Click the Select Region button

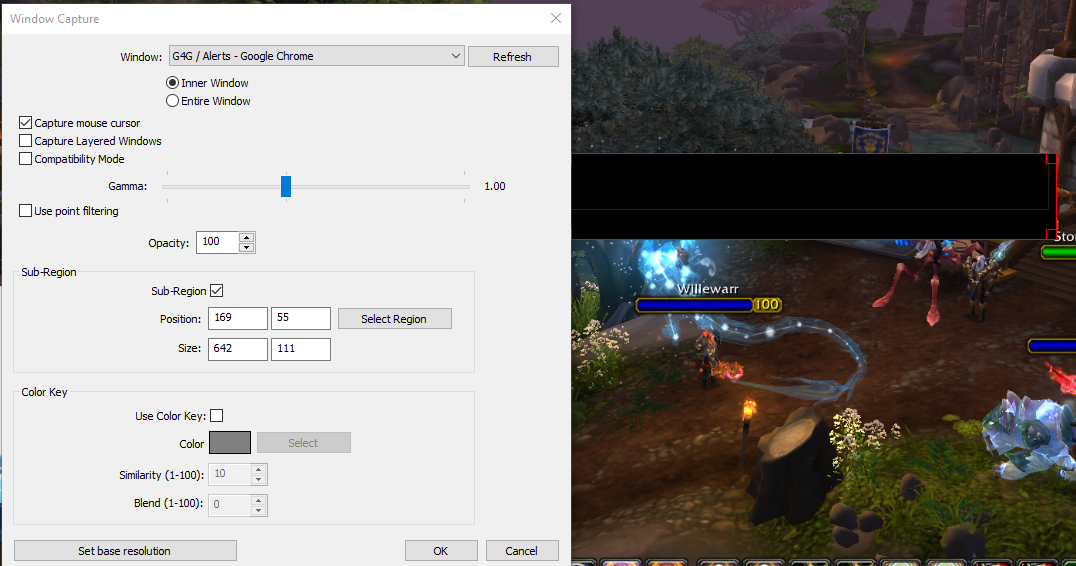(395, 318)
